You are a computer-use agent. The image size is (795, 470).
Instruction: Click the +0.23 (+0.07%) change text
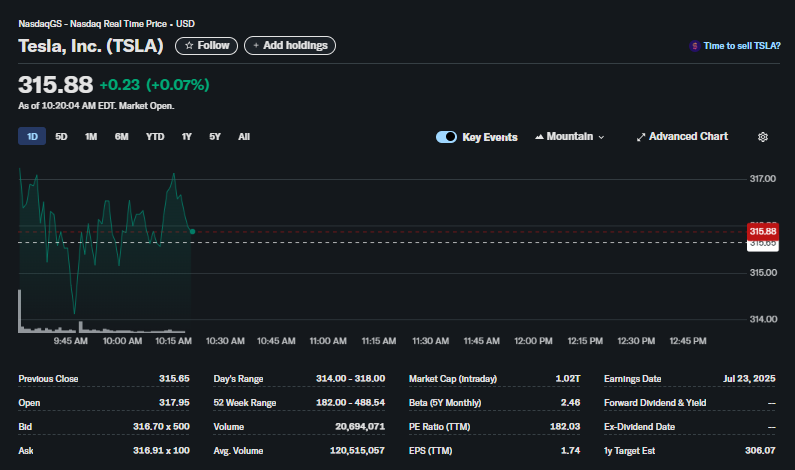point(155,85)
